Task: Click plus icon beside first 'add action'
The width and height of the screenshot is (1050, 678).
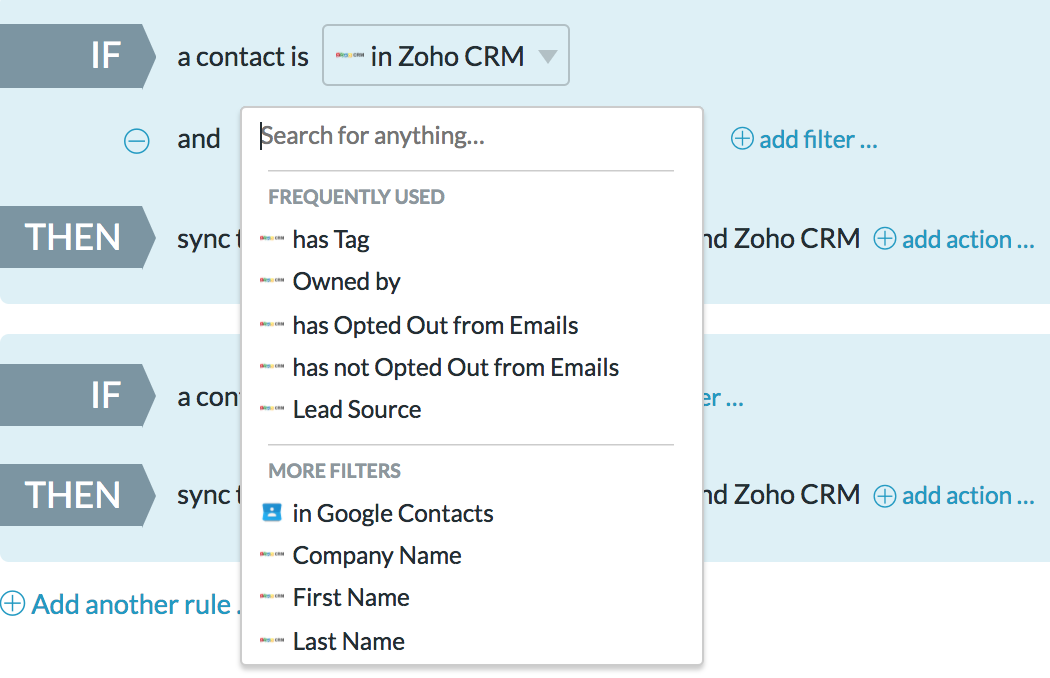Action: (885, 238)
